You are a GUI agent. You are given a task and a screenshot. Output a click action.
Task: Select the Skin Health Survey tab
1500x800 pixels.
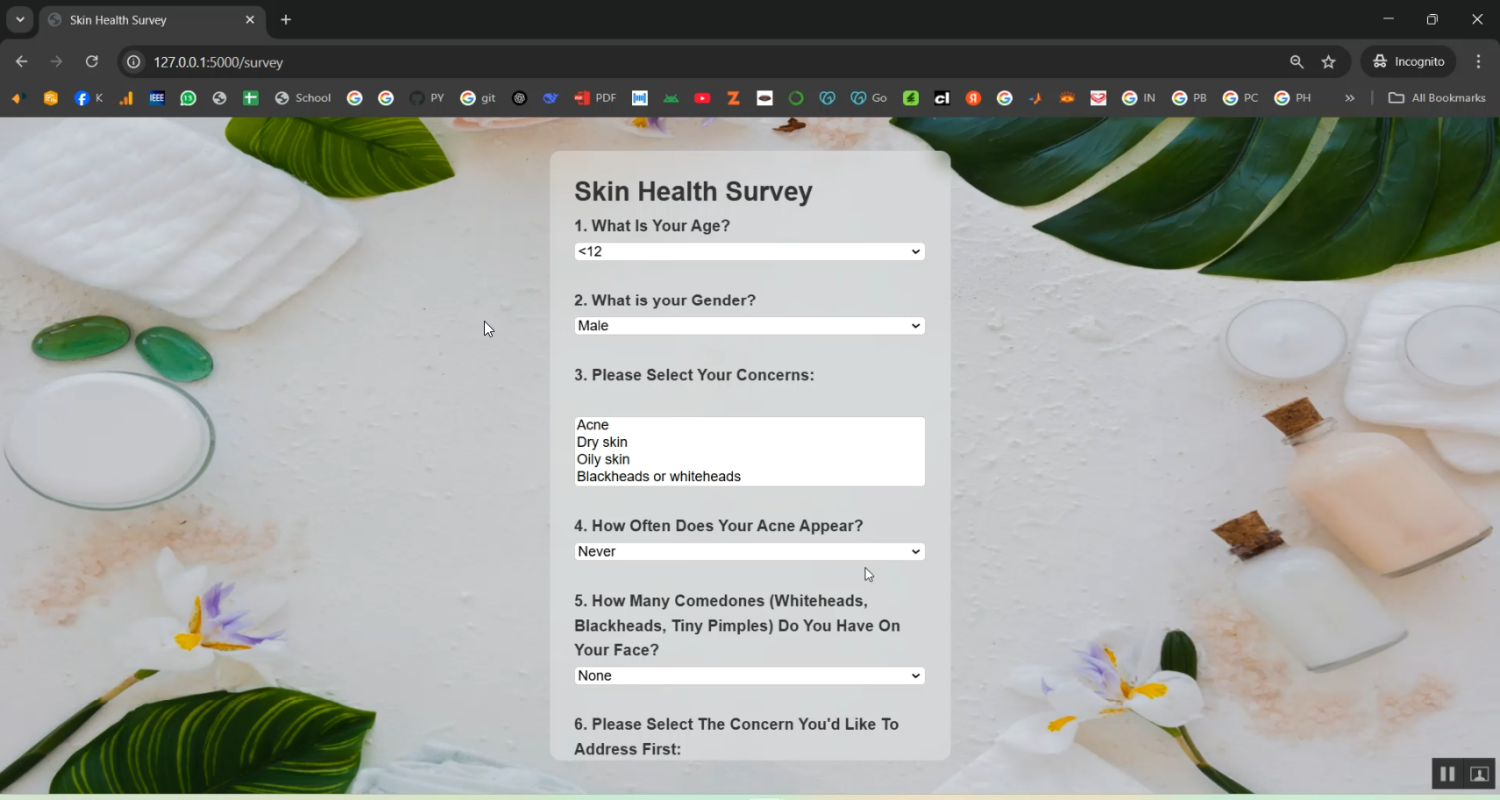tap(152, 20)
